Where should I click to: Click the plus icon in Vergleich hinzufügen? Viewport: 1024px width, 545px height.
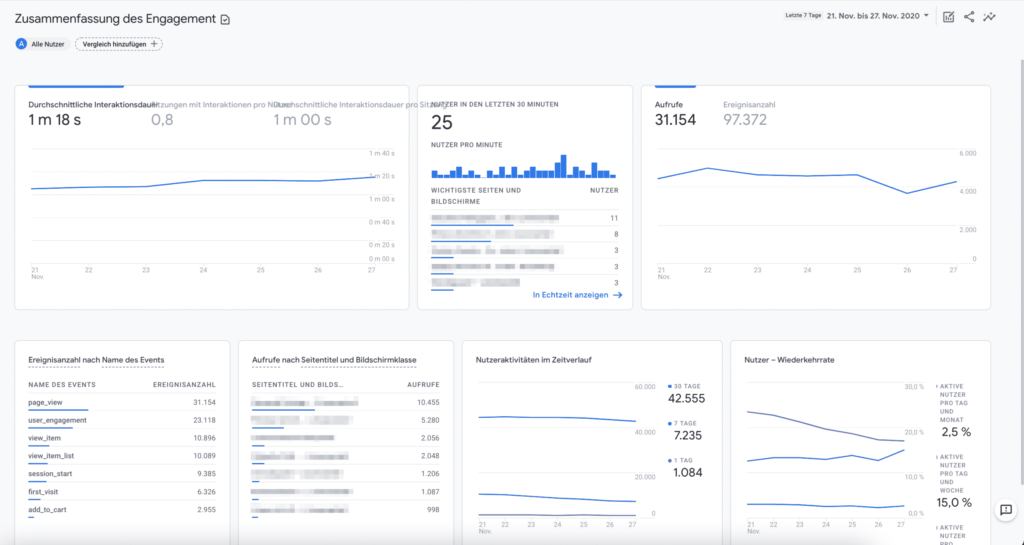154,44
